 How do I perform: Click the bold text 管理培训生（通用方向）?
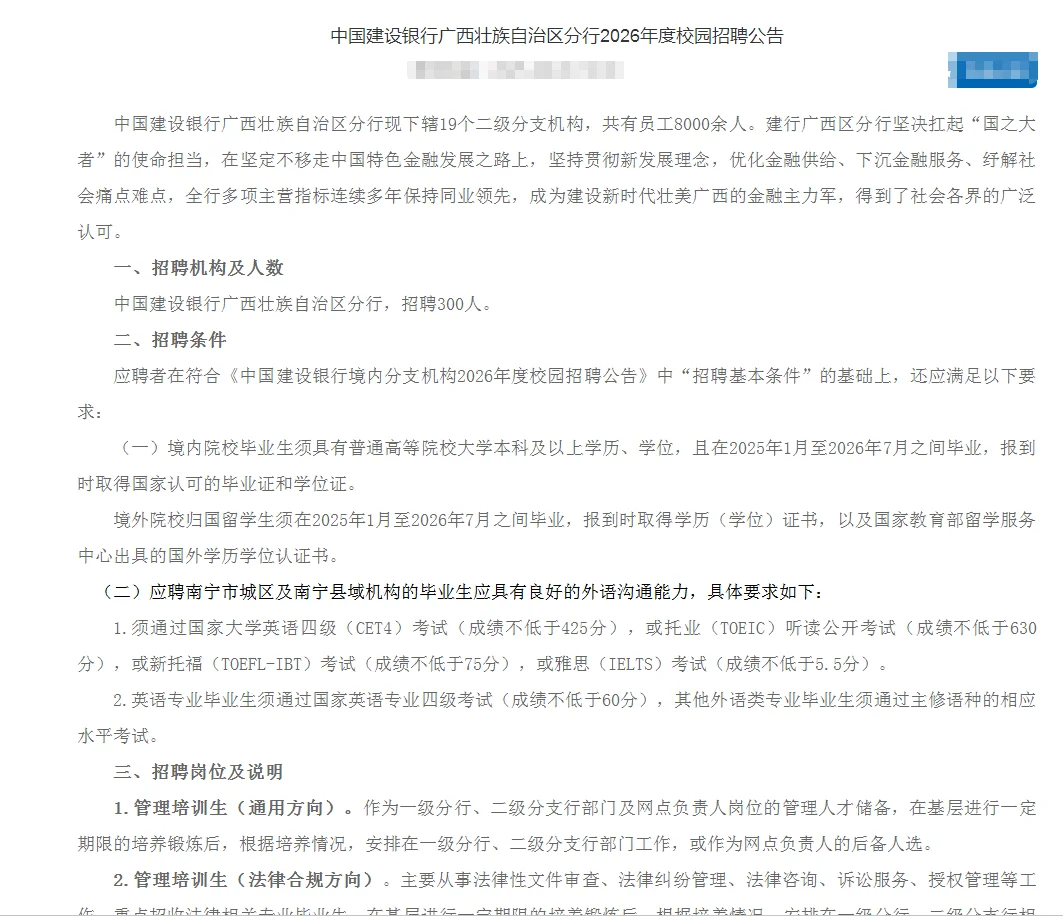[234, 807]
